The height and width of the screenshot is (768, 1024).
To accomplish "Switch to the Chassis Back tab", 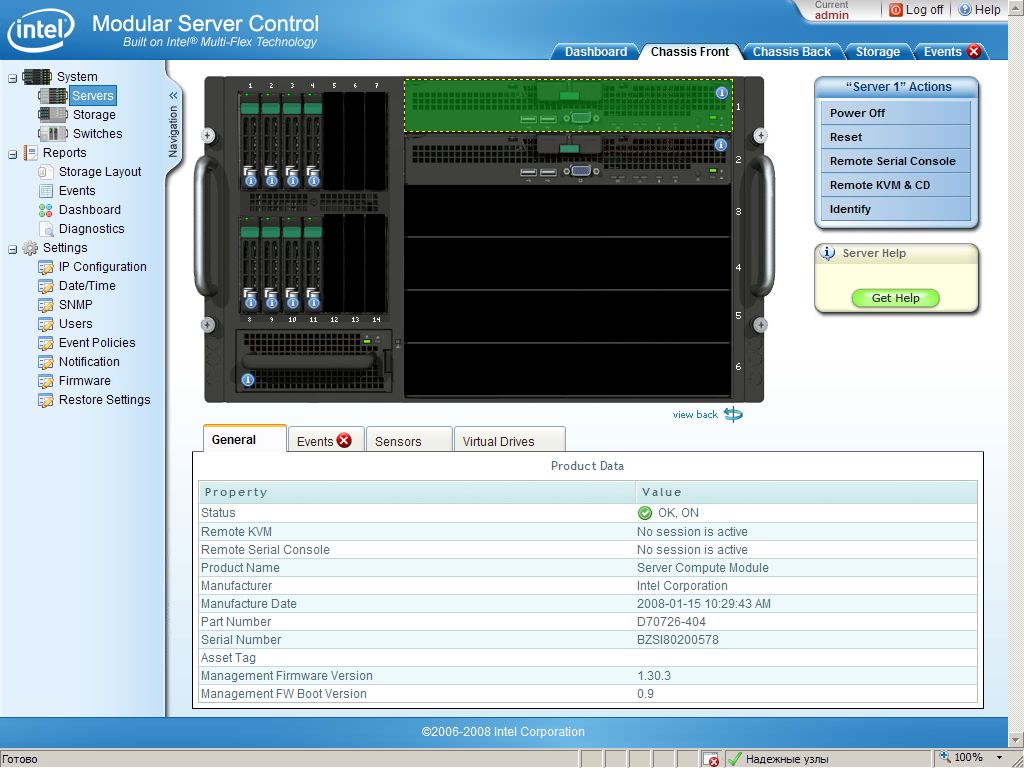I will 791,52.
